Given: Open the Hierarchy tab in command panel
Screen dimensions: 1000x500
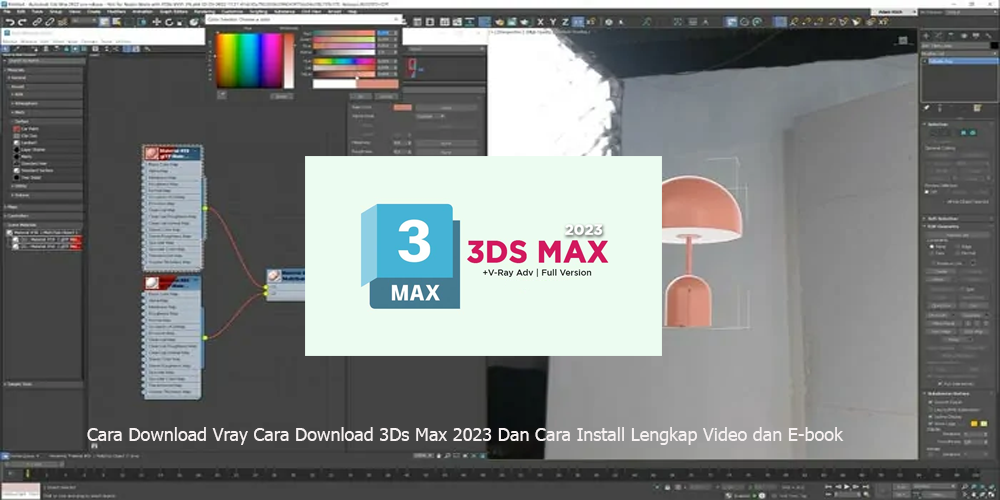Looking at the screenshot, I should (951, 36).
